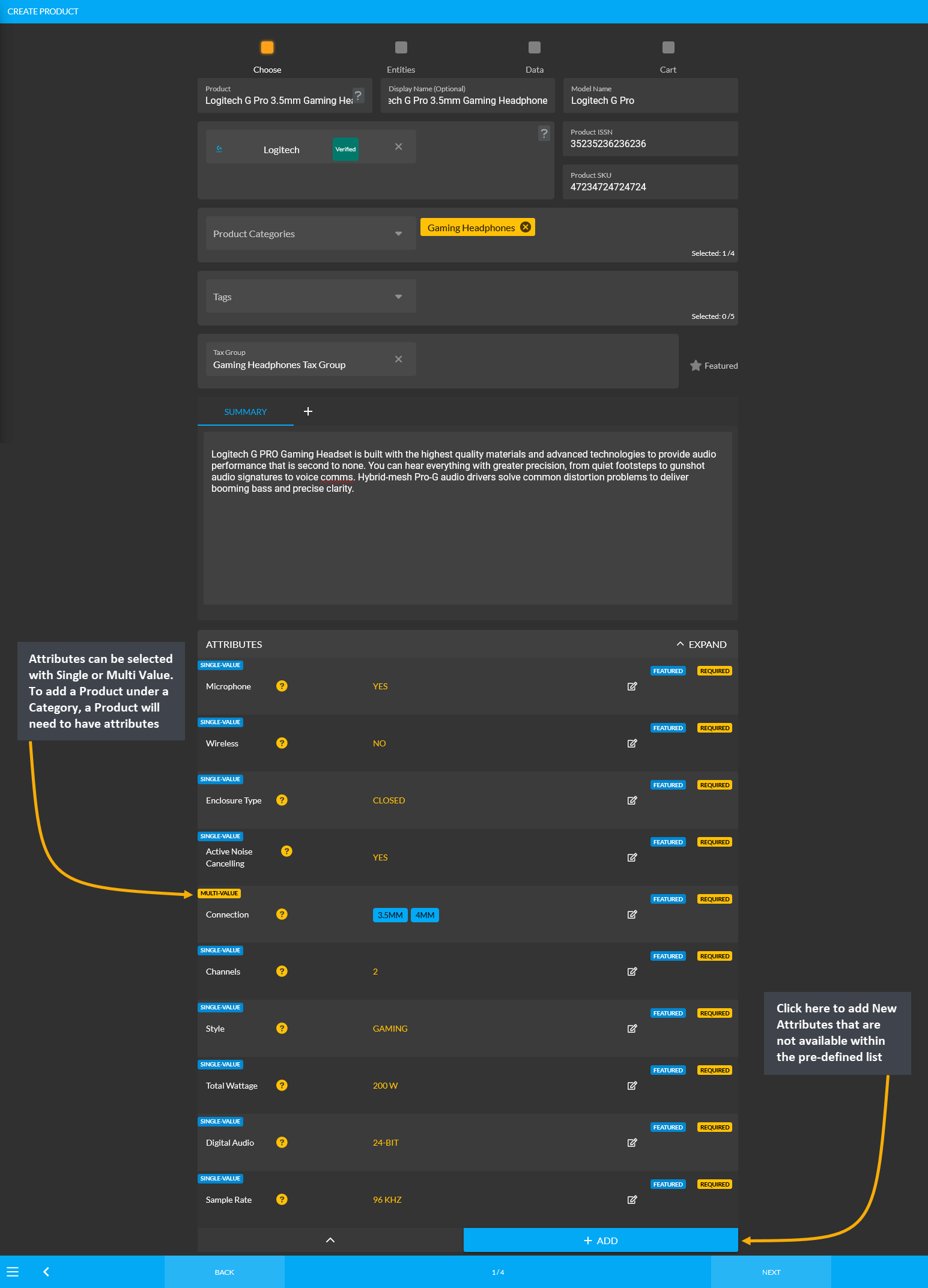Click inside the summary description text area
This screenshot has width=928, height=1288.
click(468, 518)
